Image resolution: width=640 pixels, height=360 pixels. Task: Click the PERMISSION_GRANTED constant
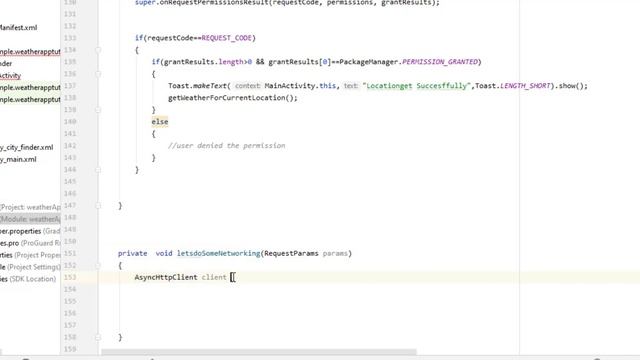pos(440,62)
